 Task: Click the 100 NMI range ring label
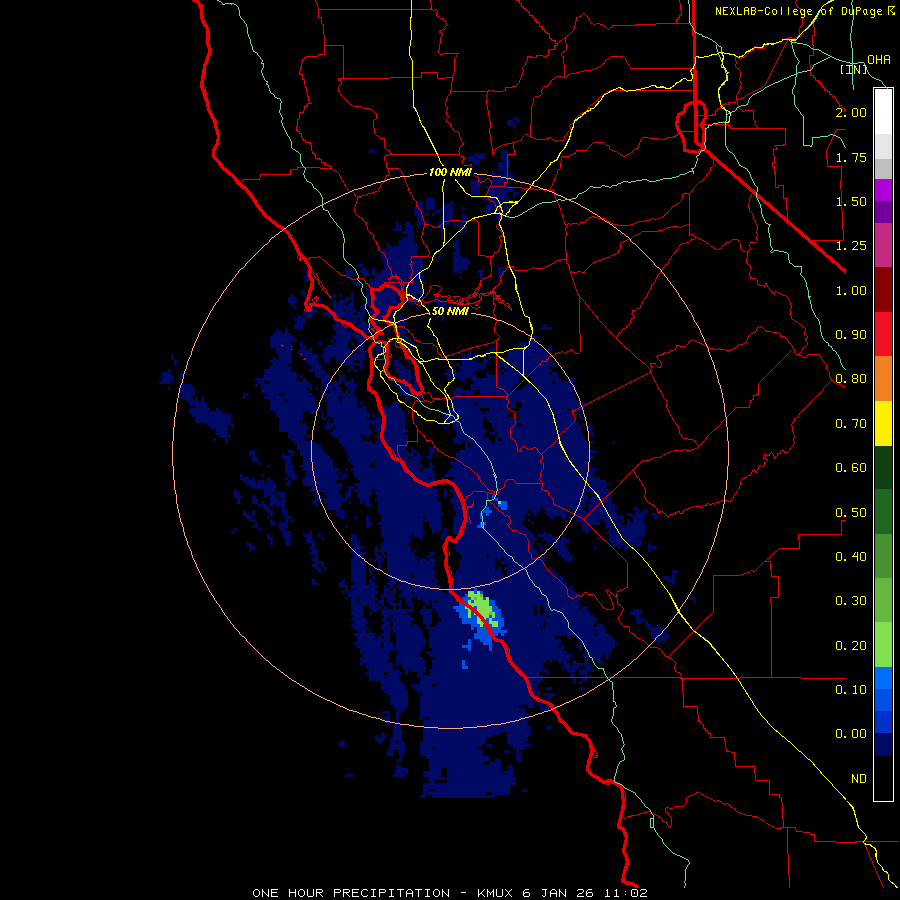[450, 172]
